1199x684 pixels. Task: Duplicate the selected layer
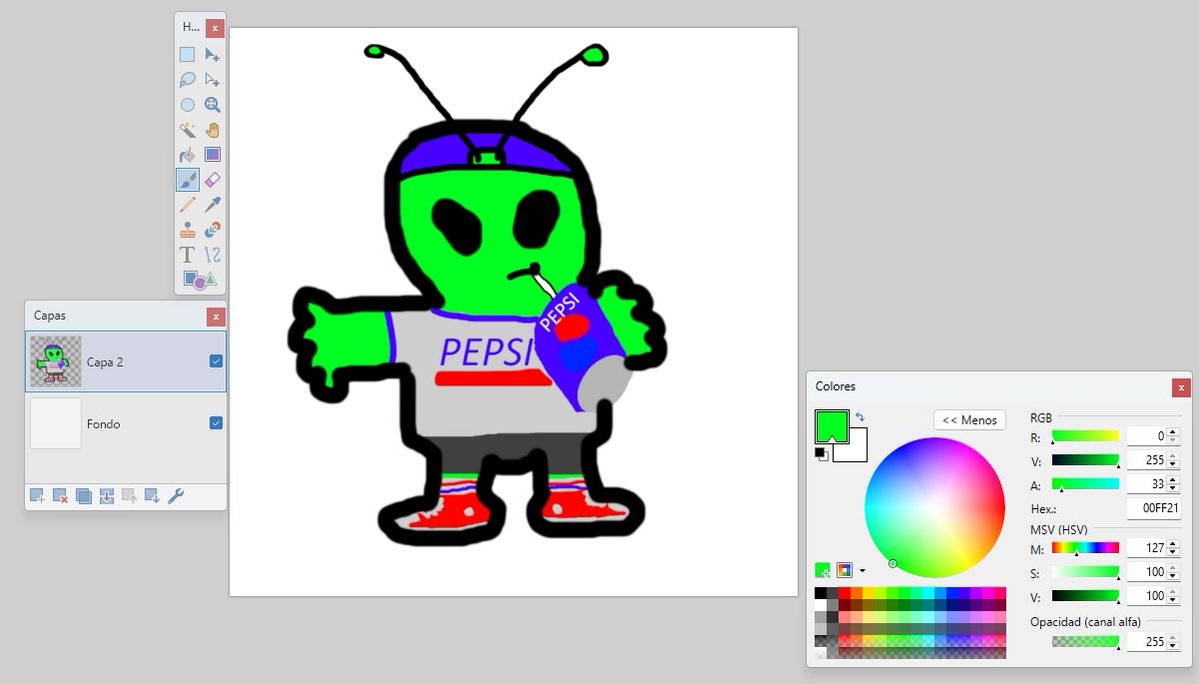pyautogui.click(x=83, y=496)
